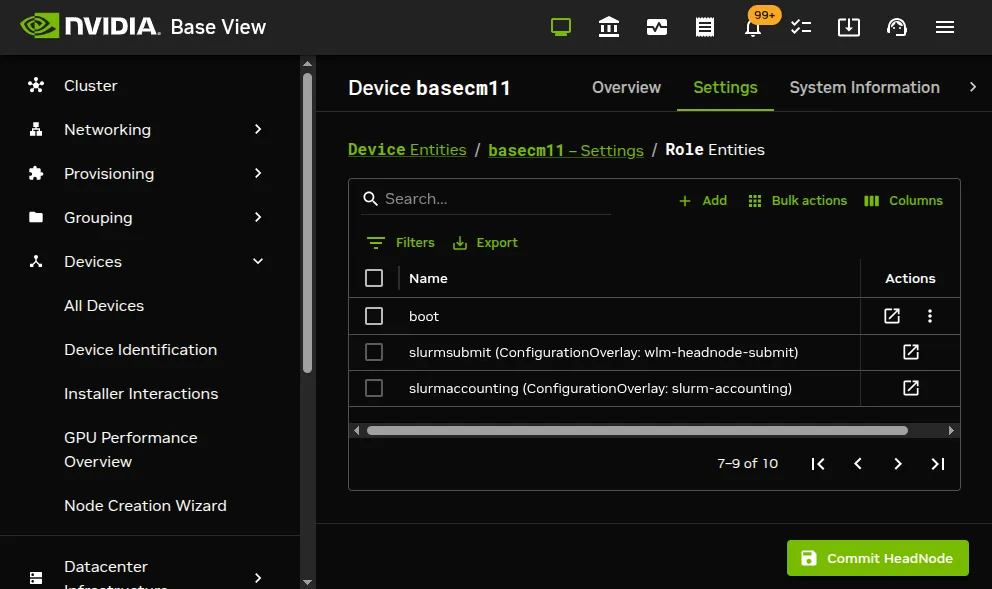
Task: Click Commit HeadNode button
Action: click(x=877, y=558)
